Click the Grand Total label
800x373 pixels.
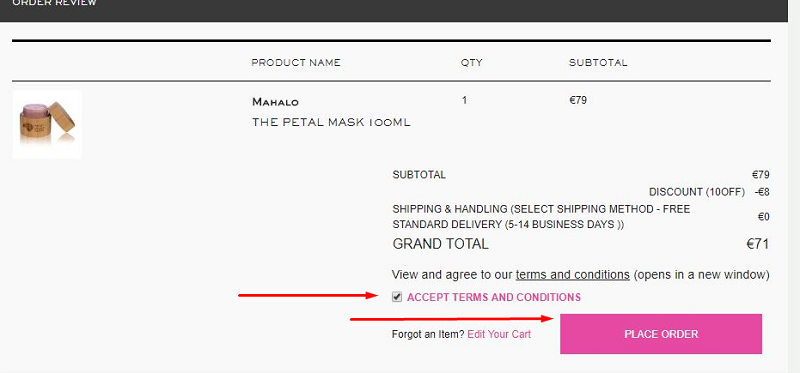tap(440, 244)
